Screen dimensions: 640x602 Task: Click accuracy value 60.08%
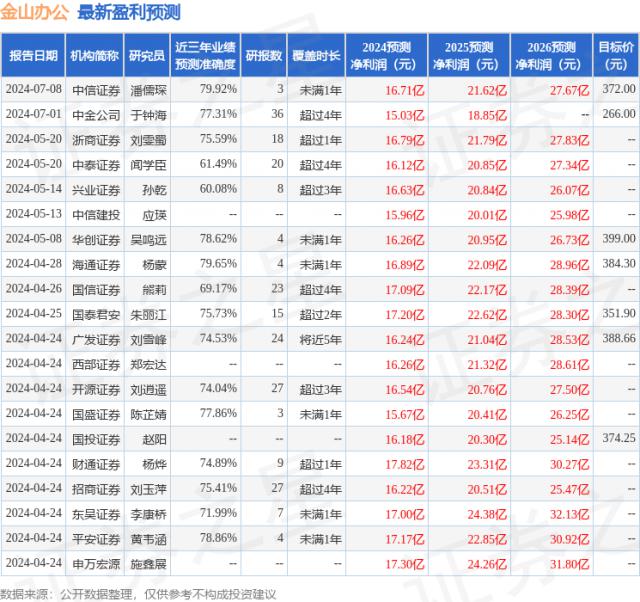218,189
